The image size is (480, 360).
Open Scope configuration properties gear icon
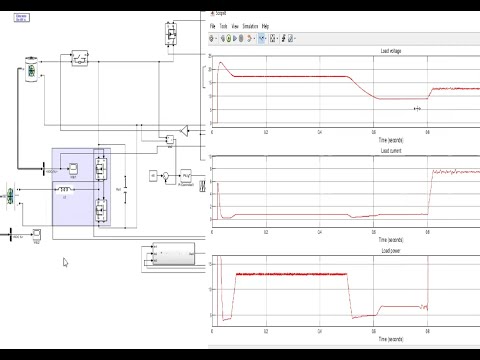pyautogui.click(x=211, y=39)
